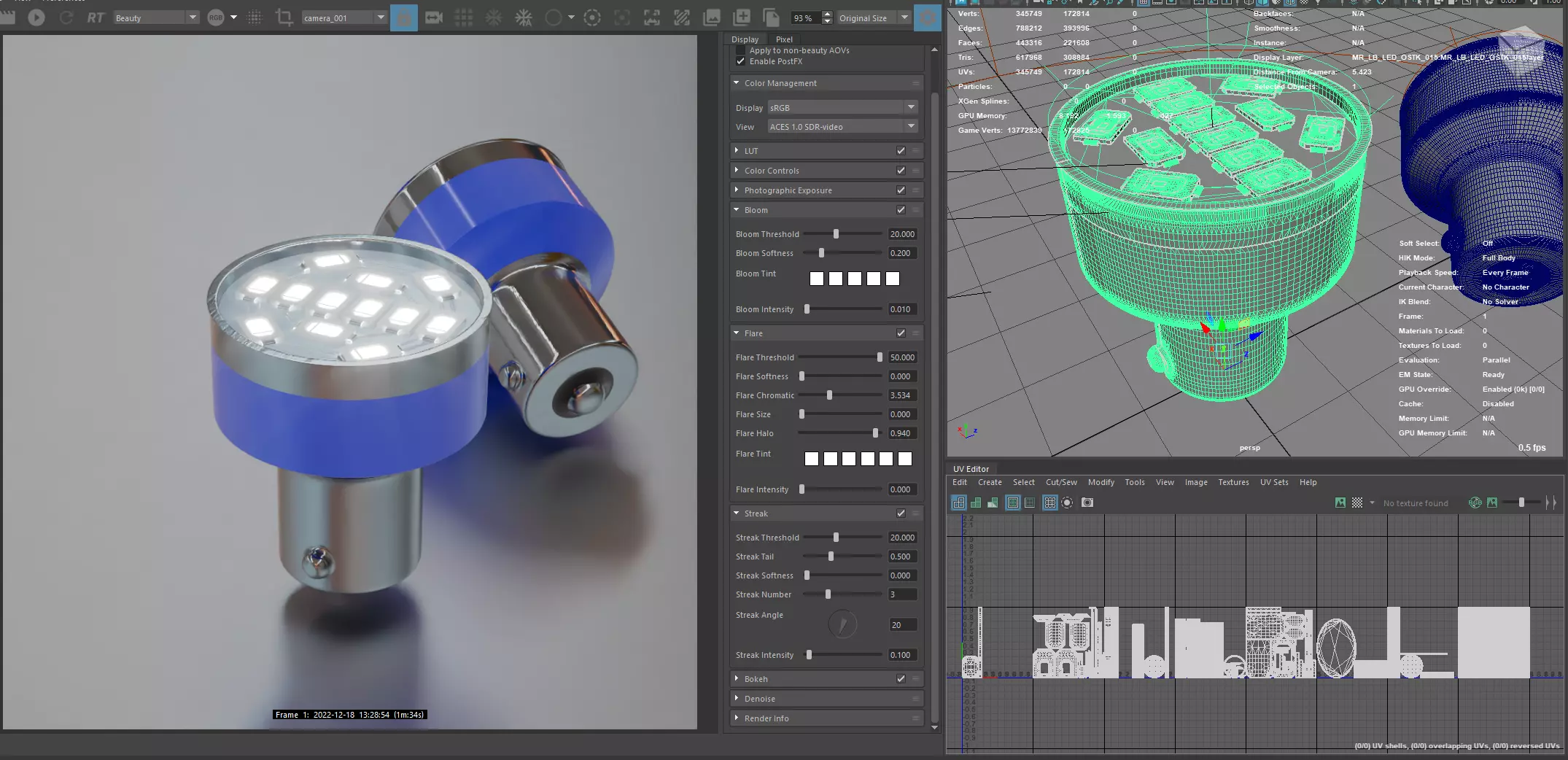Click the hatched region icon
The height and width of the screenshot is (760, 1568).
click(x=681, y=18)
